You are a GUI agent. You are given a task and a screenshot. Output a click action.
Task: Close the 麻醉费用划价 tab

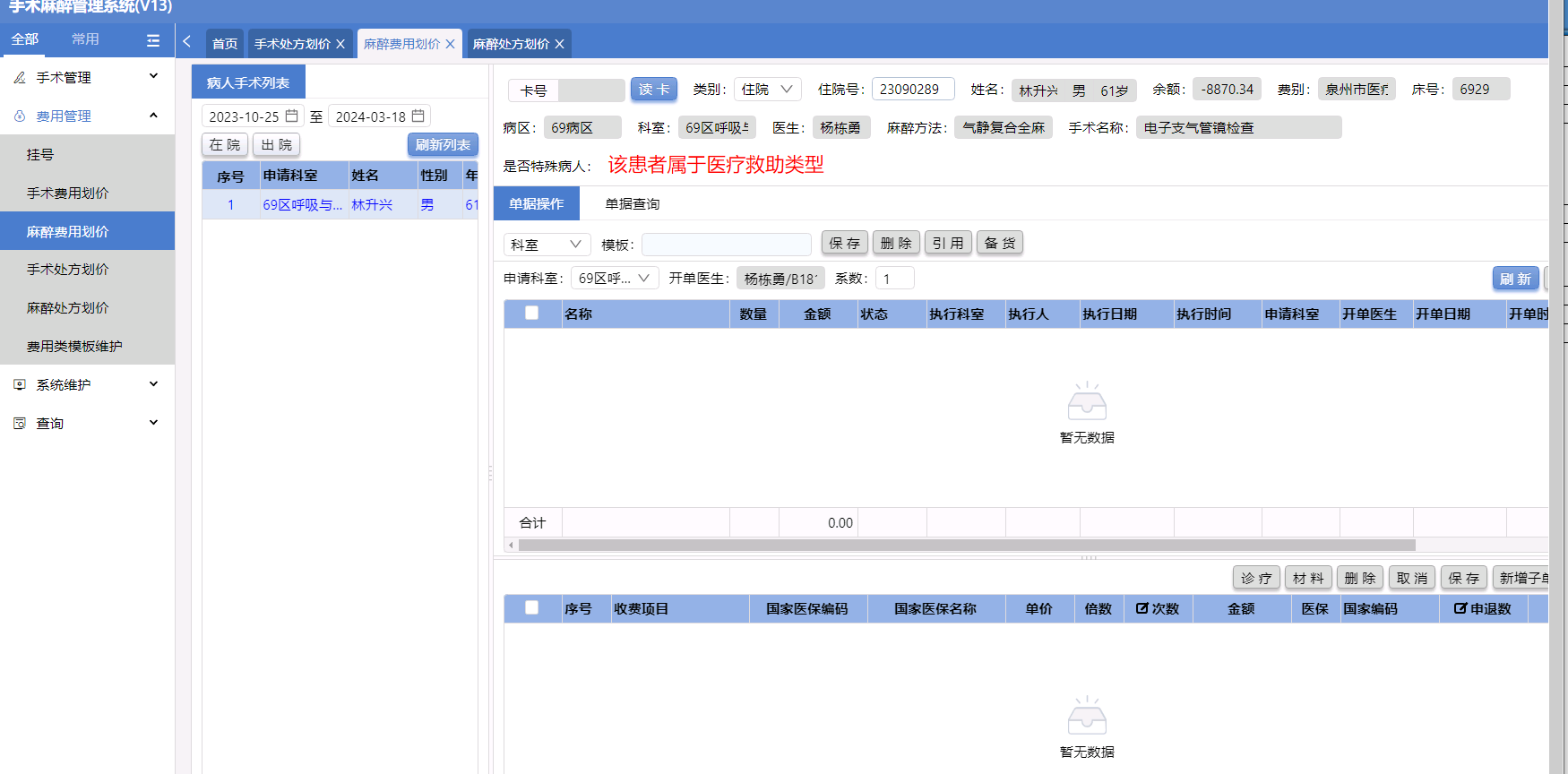click(x=450, y=44)
